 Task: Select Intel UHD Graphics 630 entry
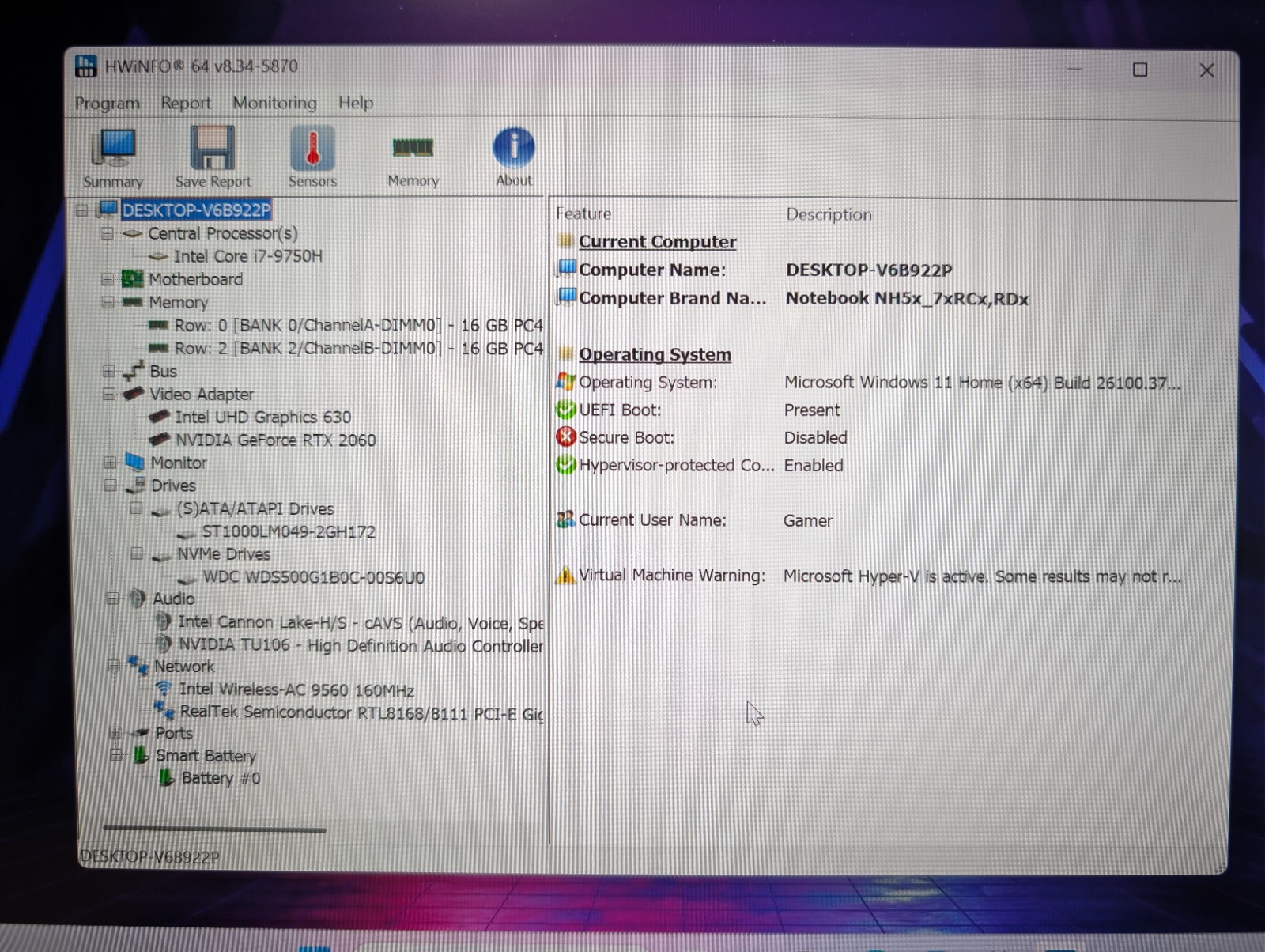coord(262,417)
